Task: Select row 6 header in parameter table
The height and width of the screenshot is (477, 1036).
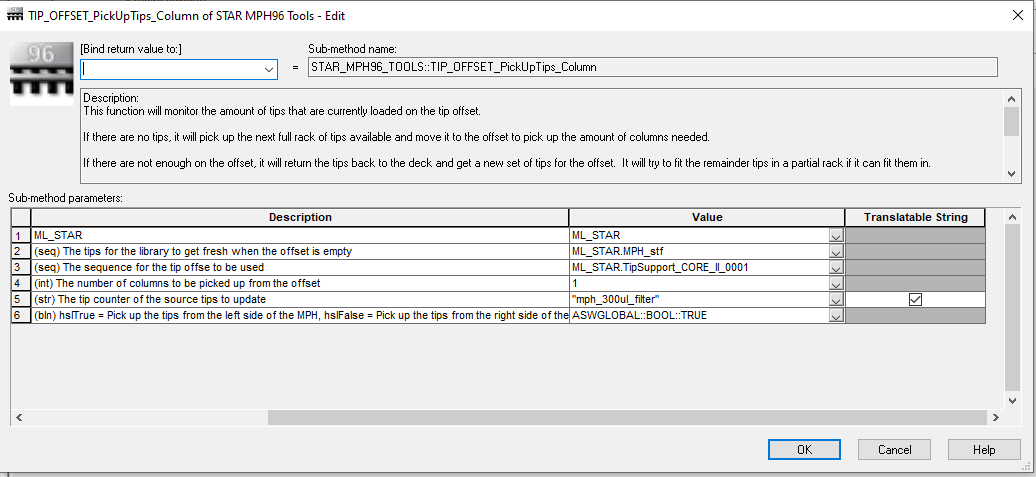Action: click(x=20, y=315)
